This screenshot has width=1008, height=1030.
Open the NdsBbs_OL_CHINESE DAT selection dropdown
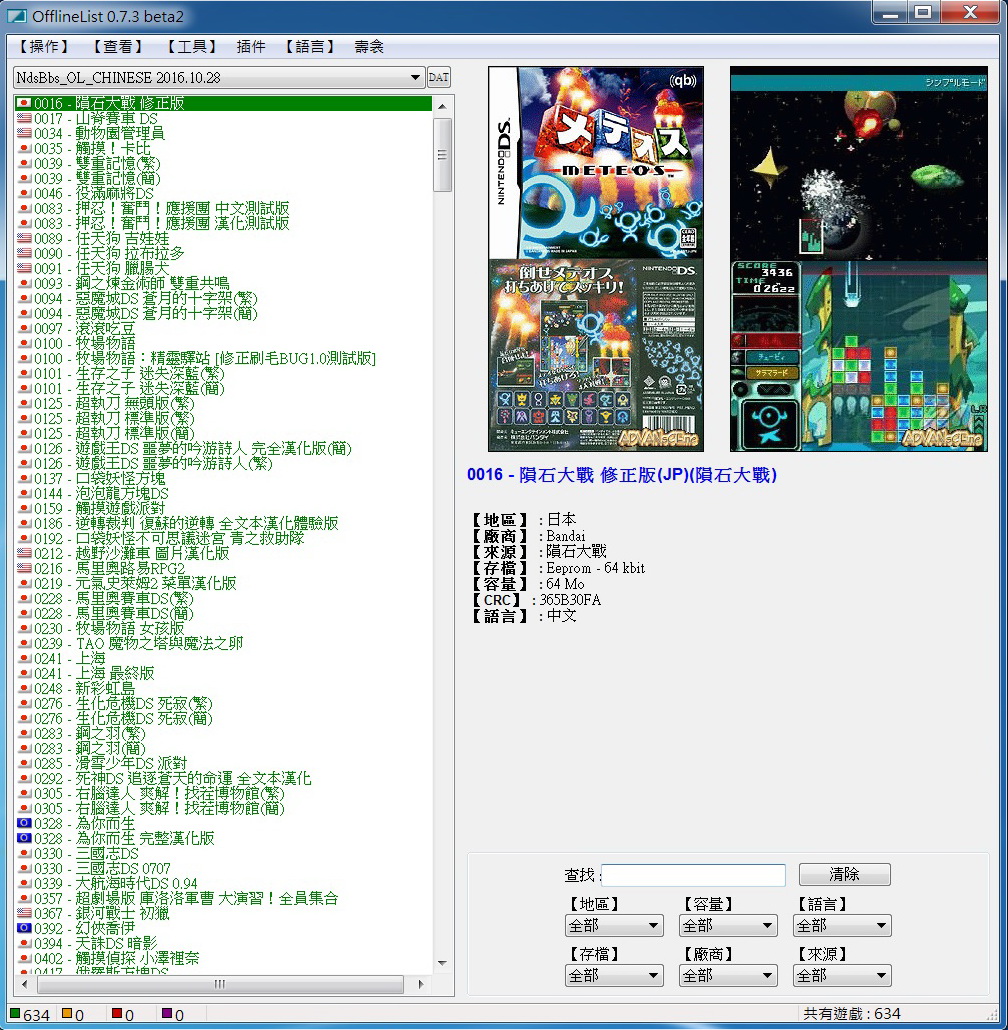219,78
